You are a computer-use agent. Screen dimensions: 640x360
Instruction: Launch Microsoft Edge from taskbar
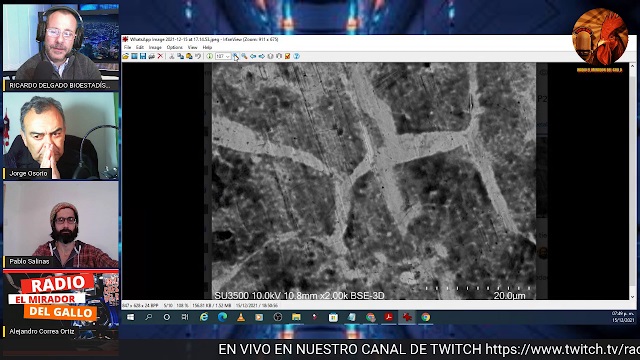[x=222, y=317]
